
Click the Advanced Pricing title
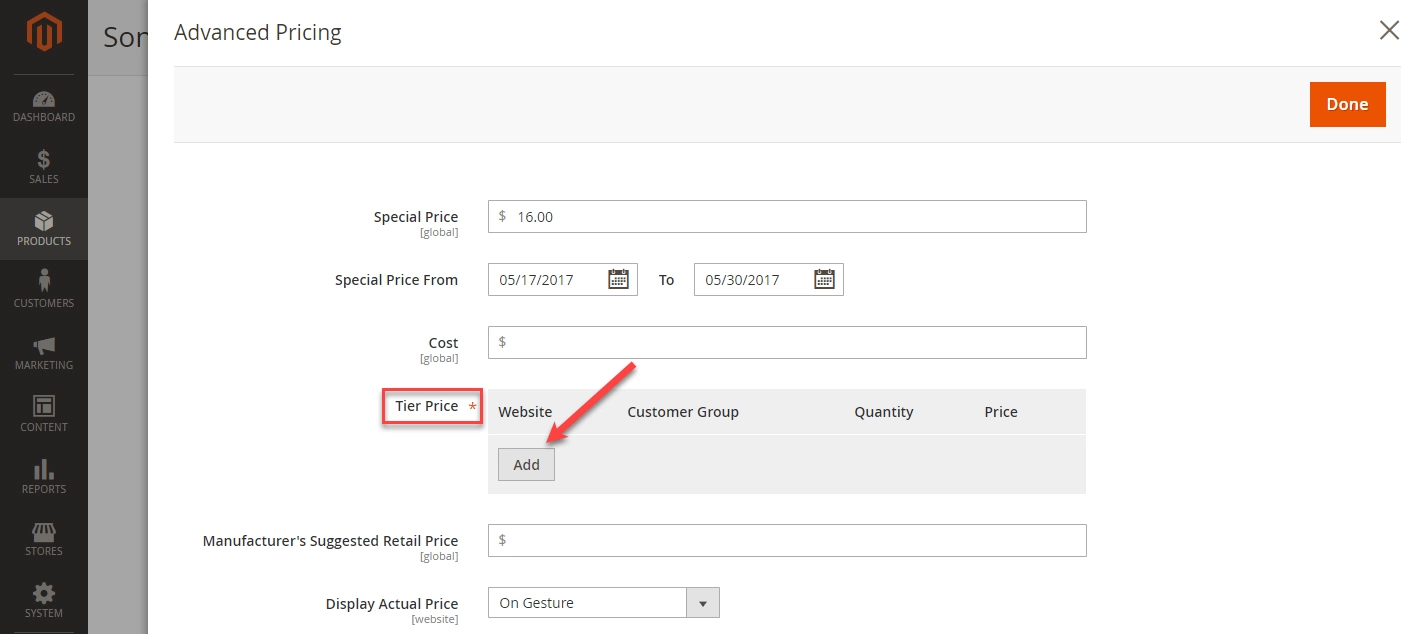click(x=258, y=33)
